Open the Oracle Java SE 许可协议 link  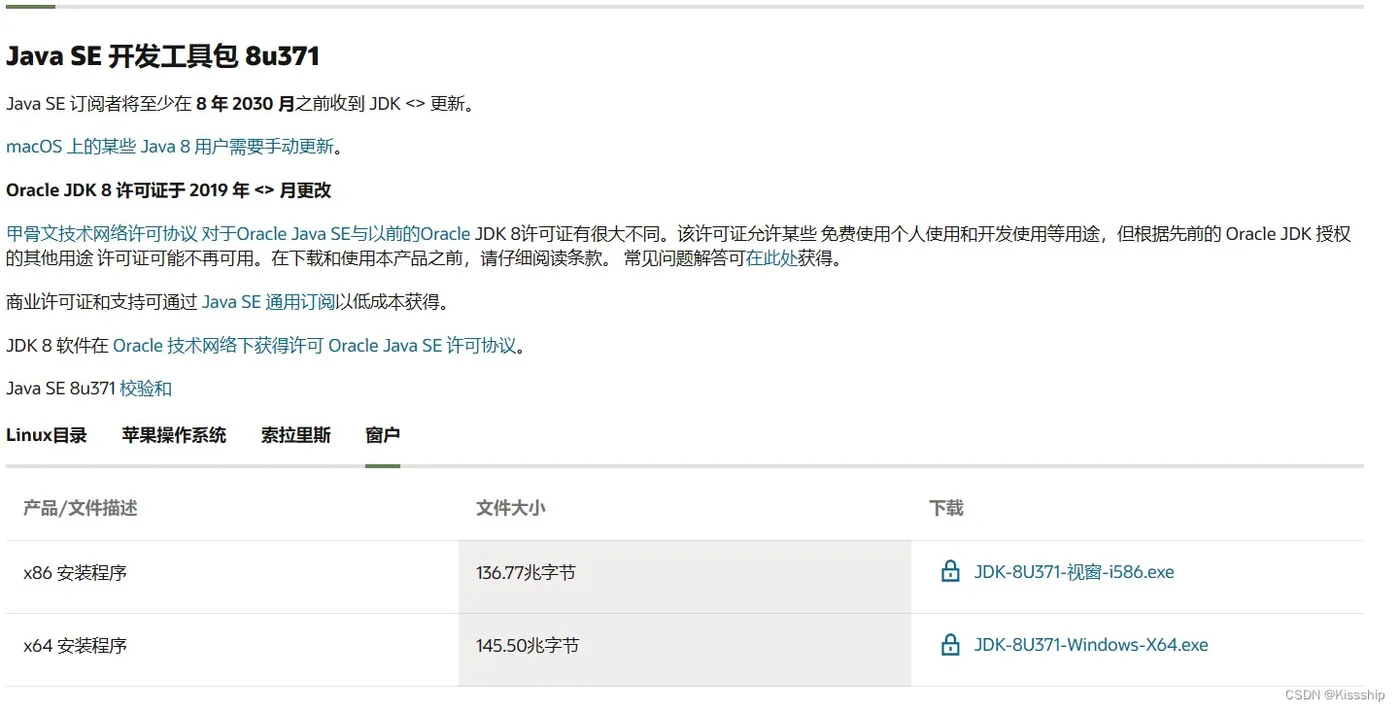click(x=422, y=346)
